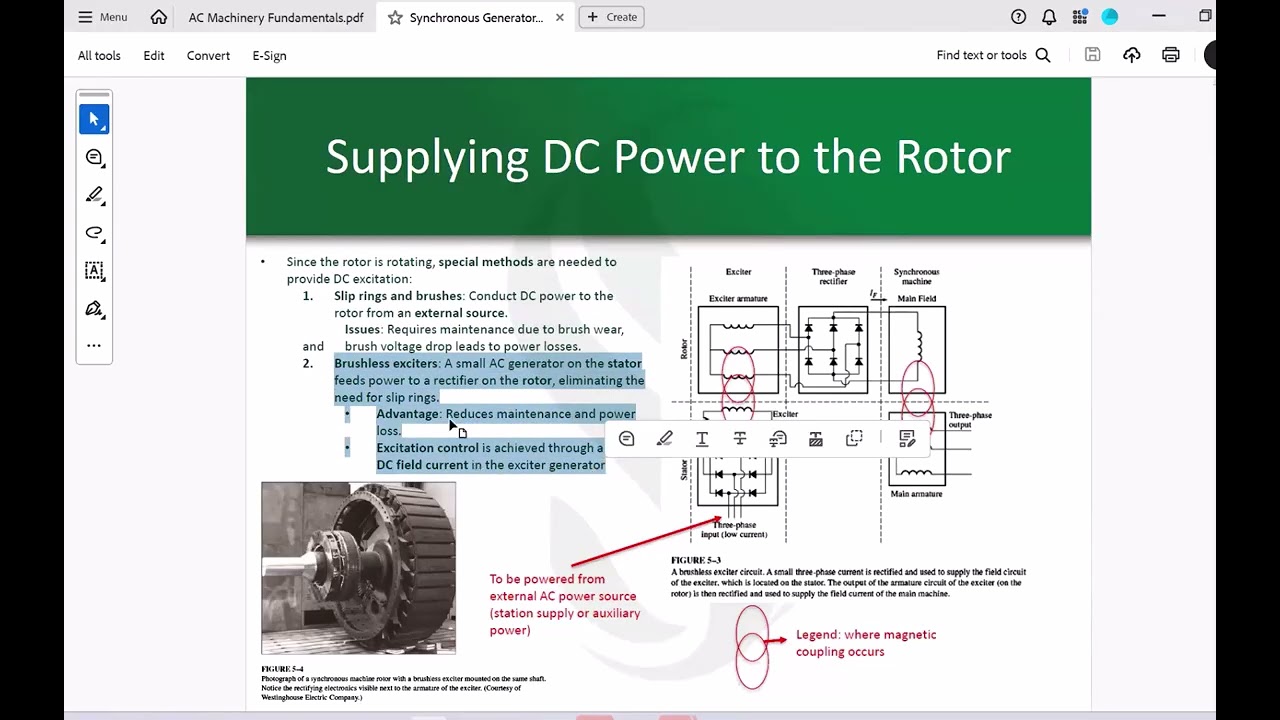Switch to AC Machinery Fundamentals.pdf tab
The width and height of the screenshot is (1280, 720).
(276, 17)
